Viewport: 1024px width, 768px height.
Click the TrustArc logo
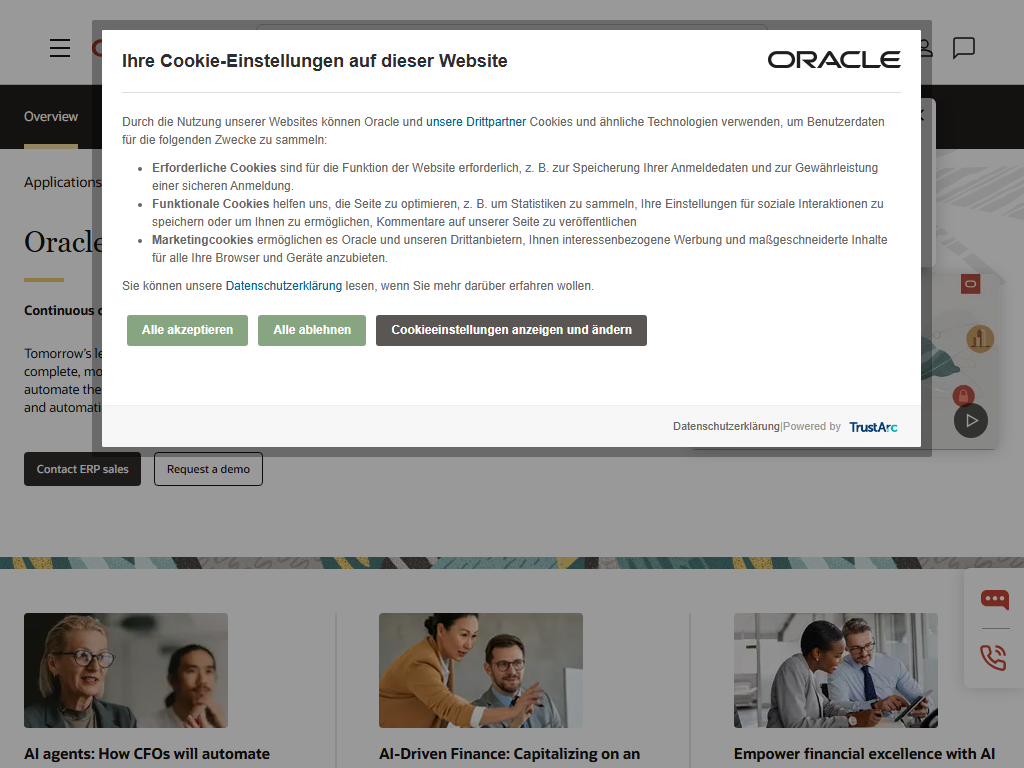click(873, 427)
